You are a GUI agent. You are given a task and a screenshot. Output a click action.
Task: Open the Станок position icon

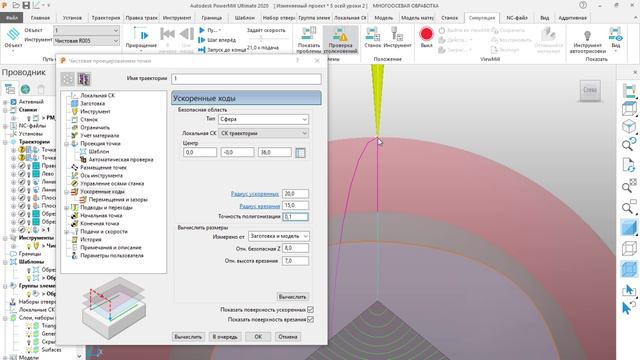pos(373,37)
